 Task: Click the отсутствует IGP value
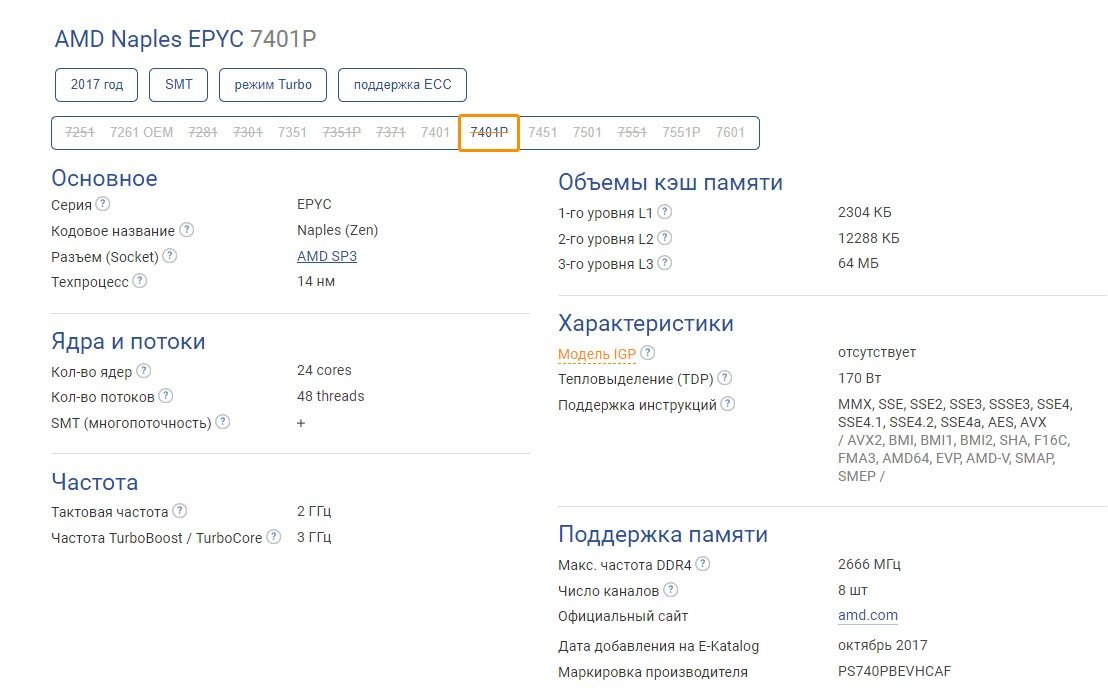[x=877, y=352]
